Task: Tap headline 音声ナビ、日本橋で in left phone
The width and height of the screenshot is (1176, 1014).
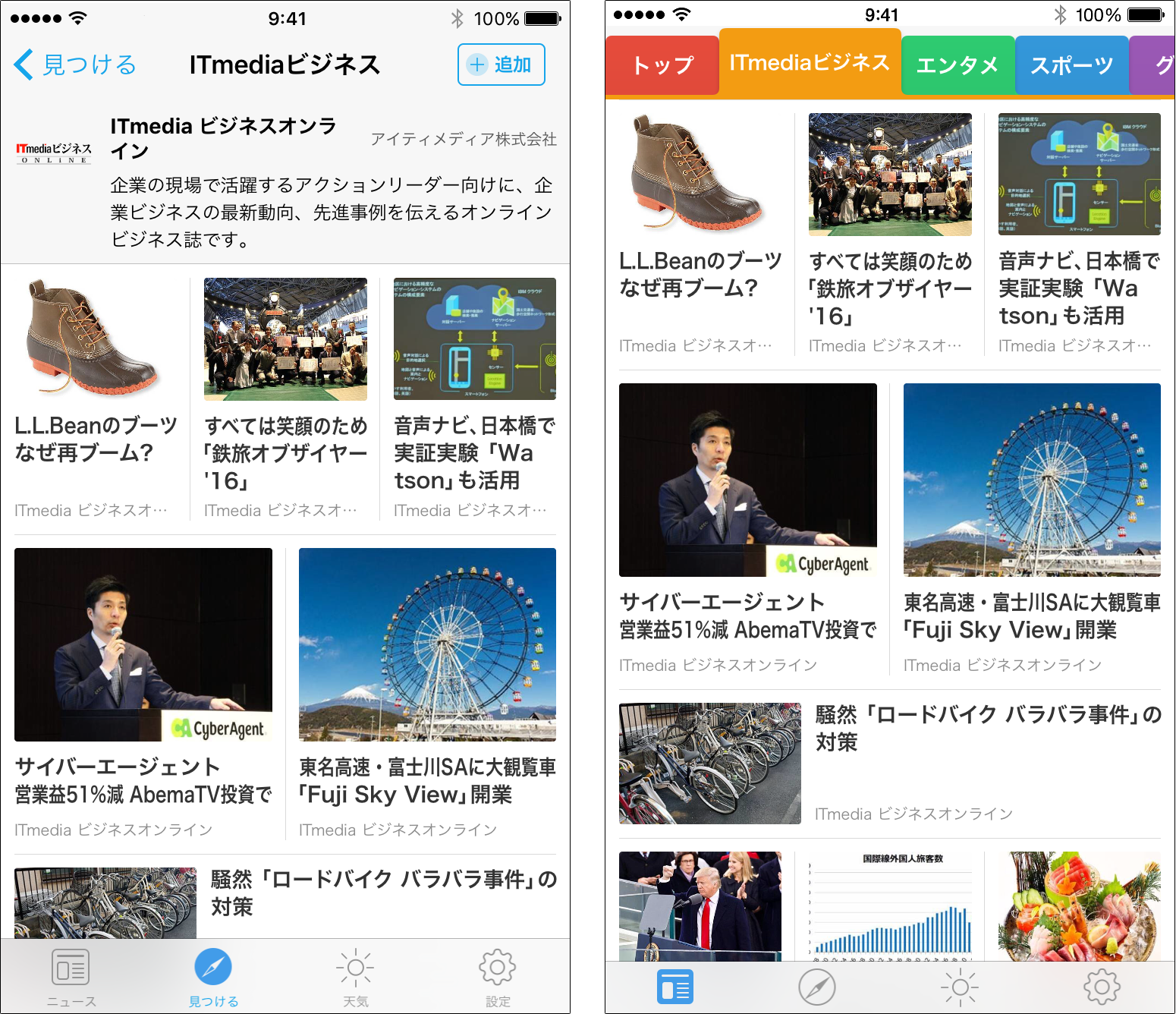Action: coord(475,453)
